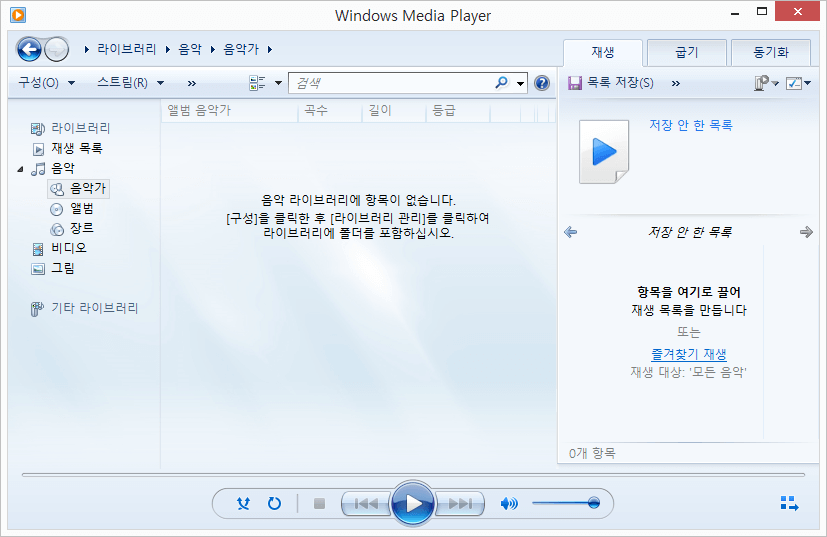Click the 0개 항목 status text
827x537 pixels.
point(592,453)
